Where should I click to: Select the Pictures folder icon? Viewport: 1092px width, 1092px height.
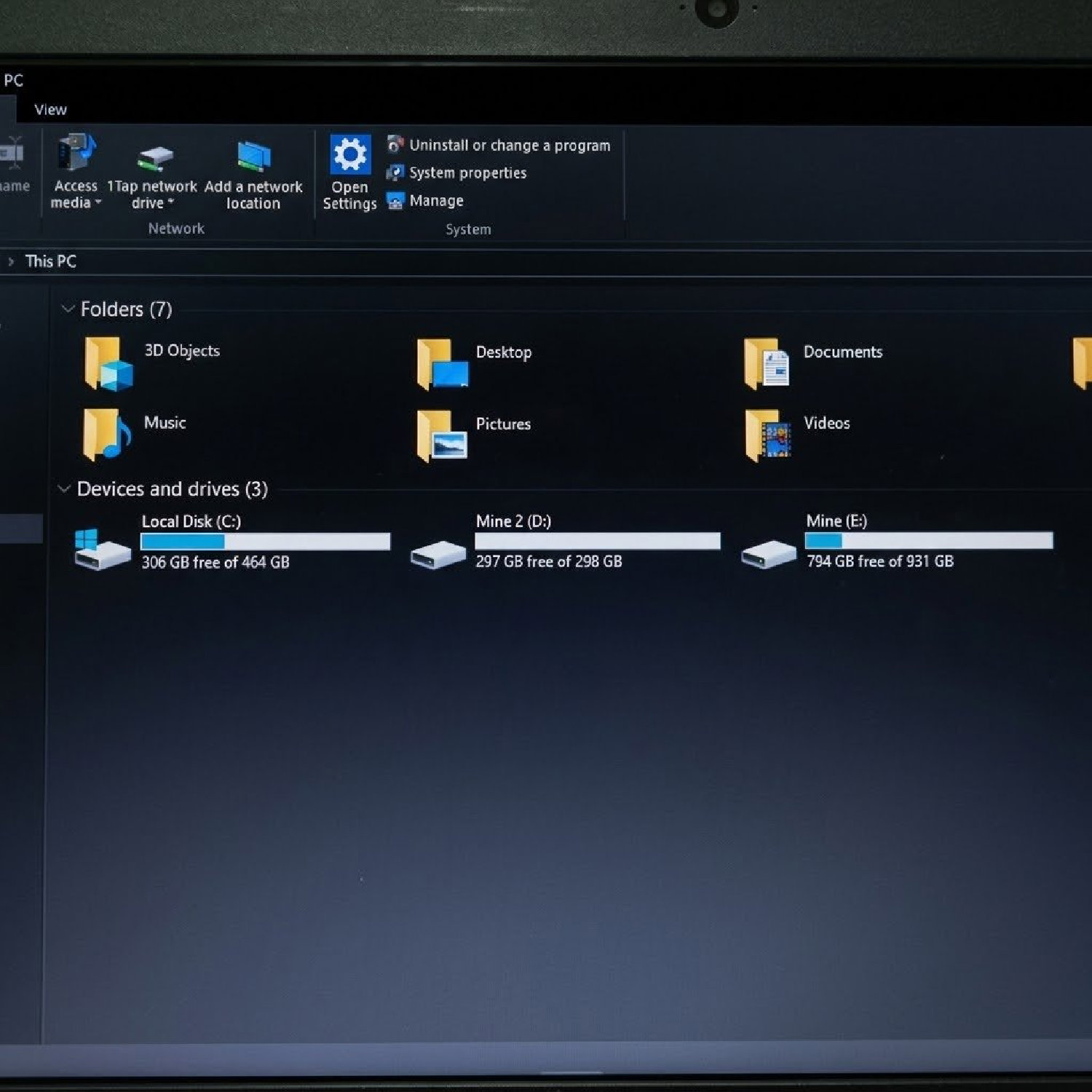442,435
